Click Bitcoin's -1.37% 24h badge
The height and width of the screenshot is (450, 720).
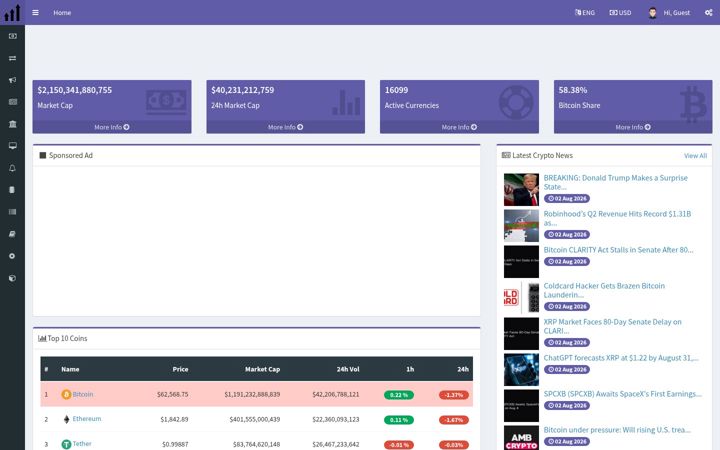tap(454, 395)
